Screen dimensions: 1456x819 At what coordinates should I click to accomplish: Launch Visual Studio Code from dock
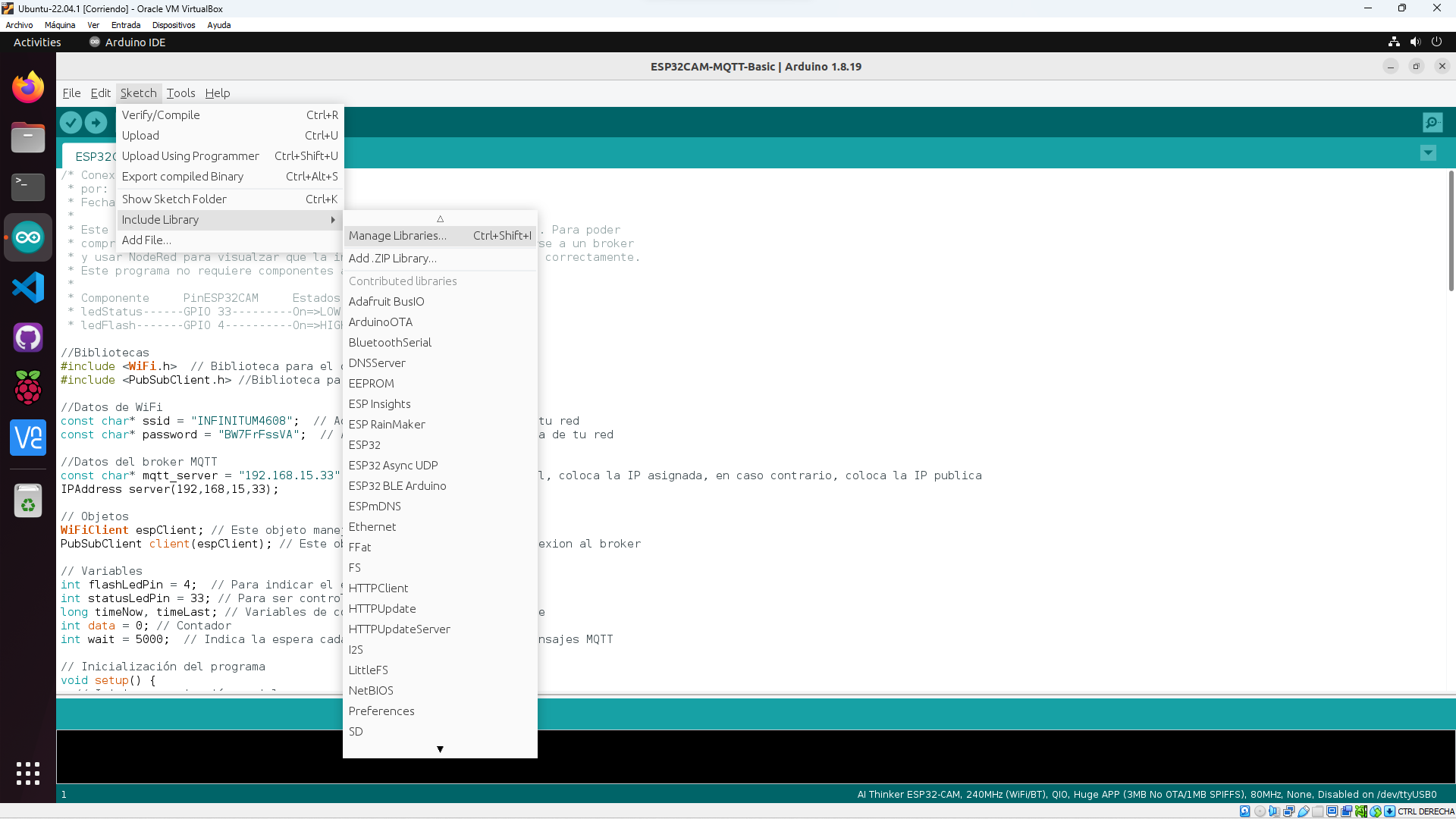[x=28, y=287]
